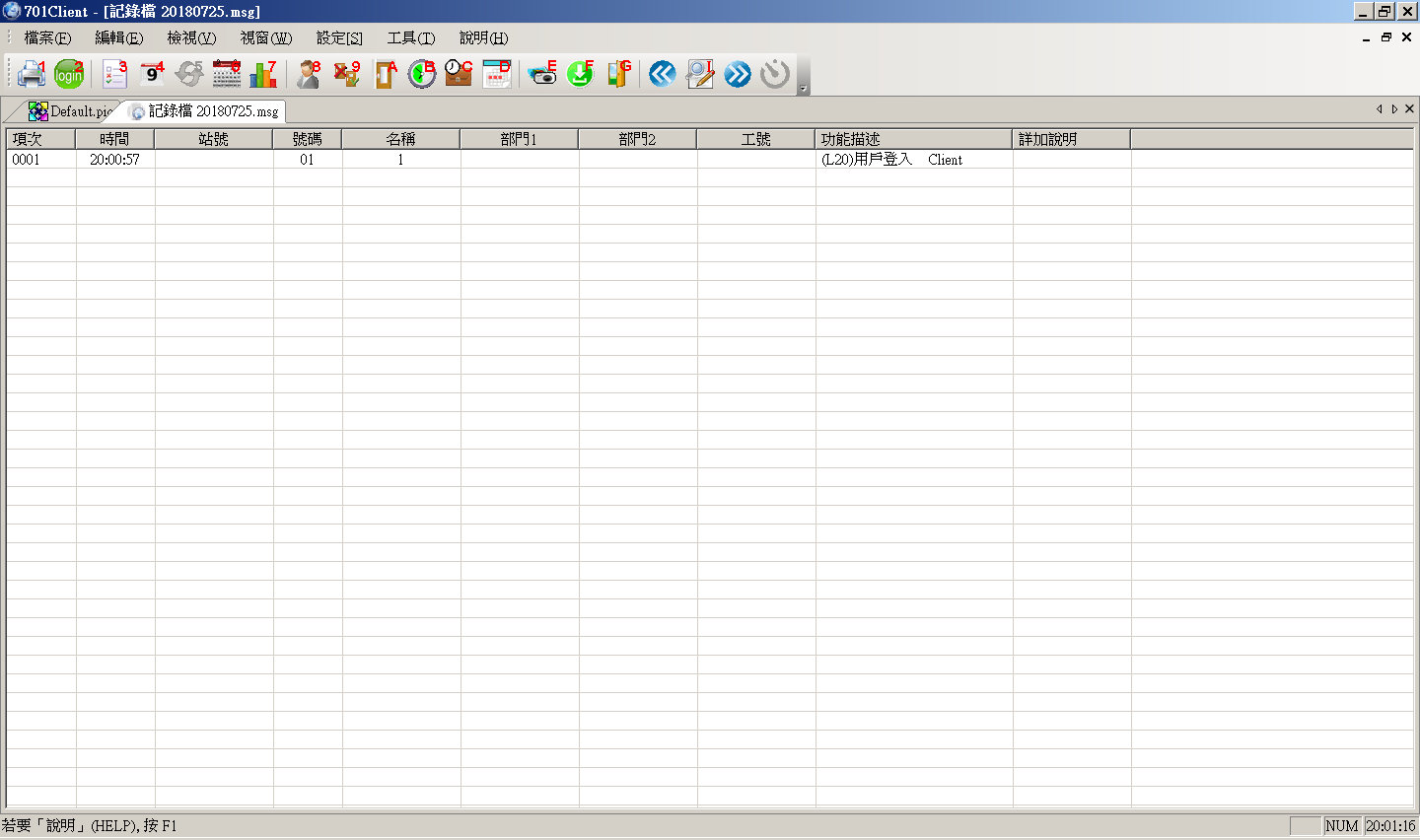Expand the toolbar options dropdown arrow
The width and height of the screenshot is (1420, 840).
[x=803, y=89]
